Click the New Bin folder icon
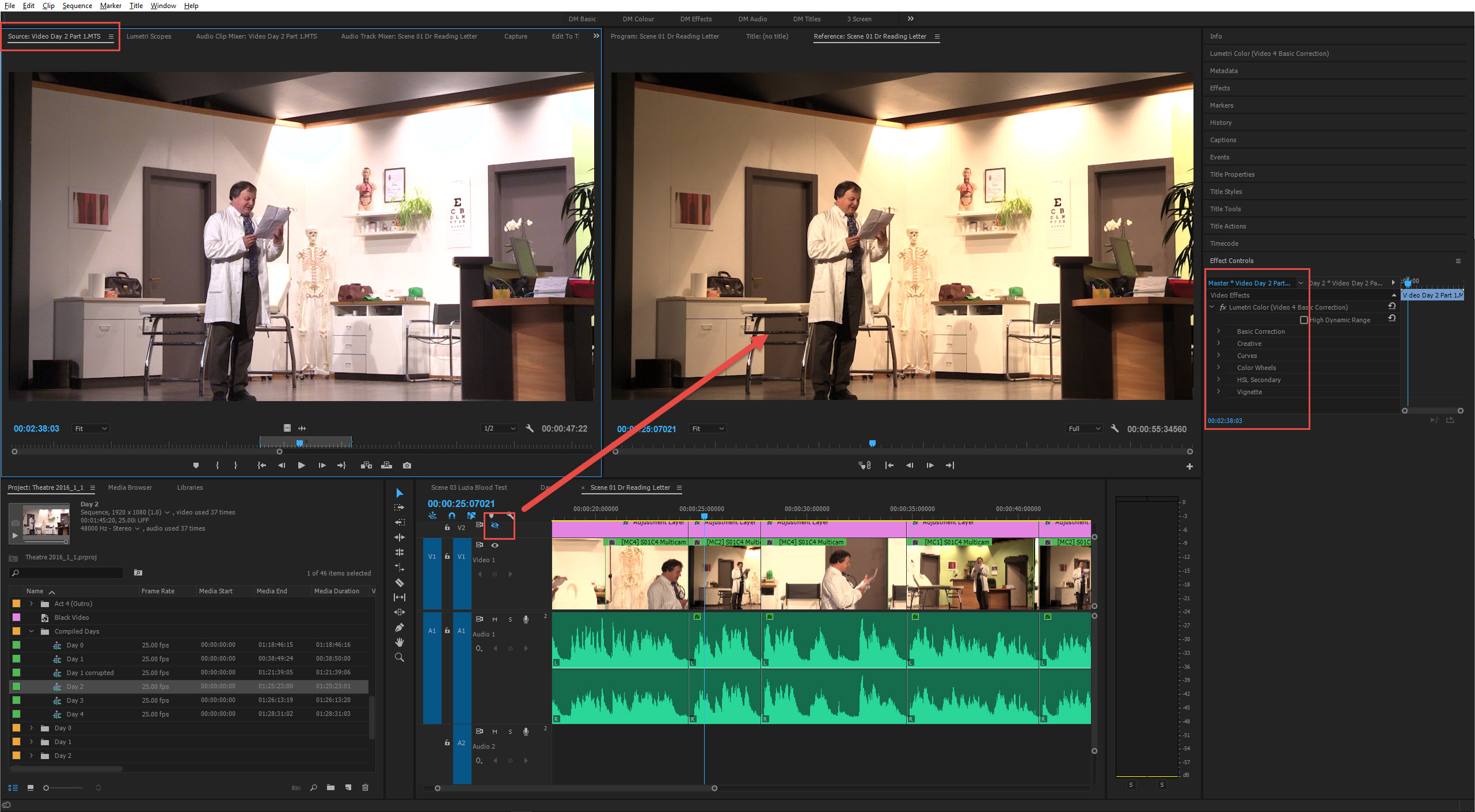This screenshot has width=1475, height=812. 330,788
